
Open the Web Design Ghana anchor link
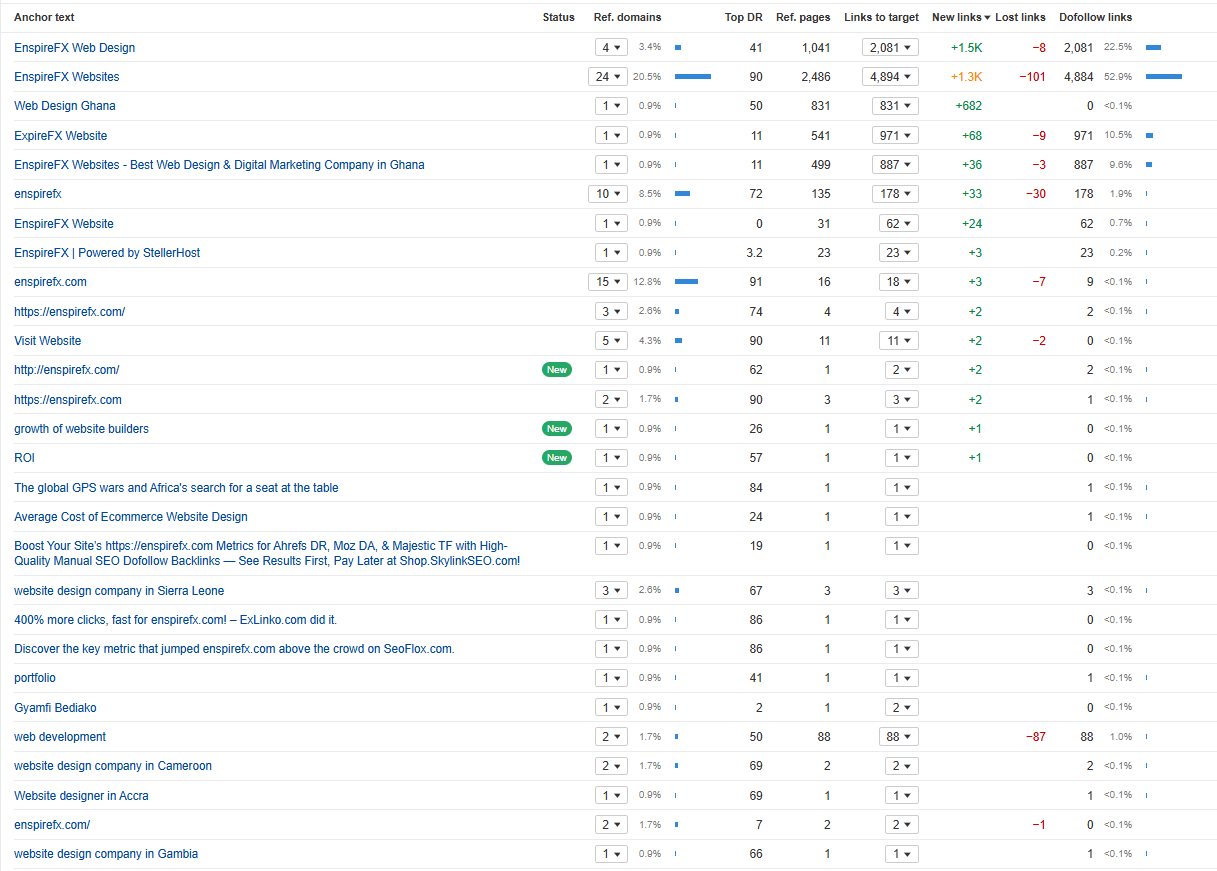coord(65,106)
